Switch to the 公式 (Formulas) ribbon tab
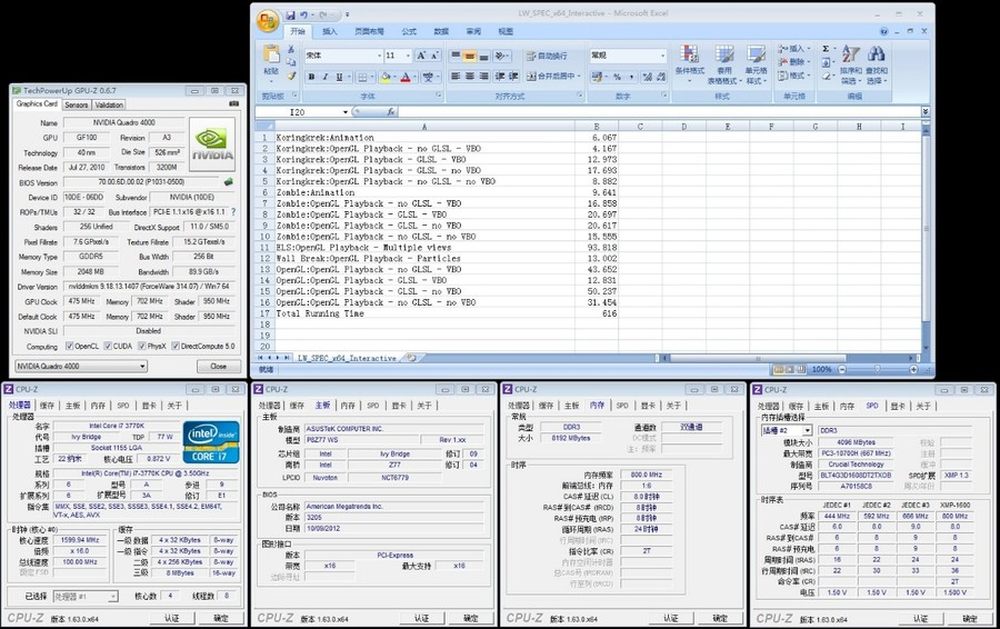 (409, 31)
